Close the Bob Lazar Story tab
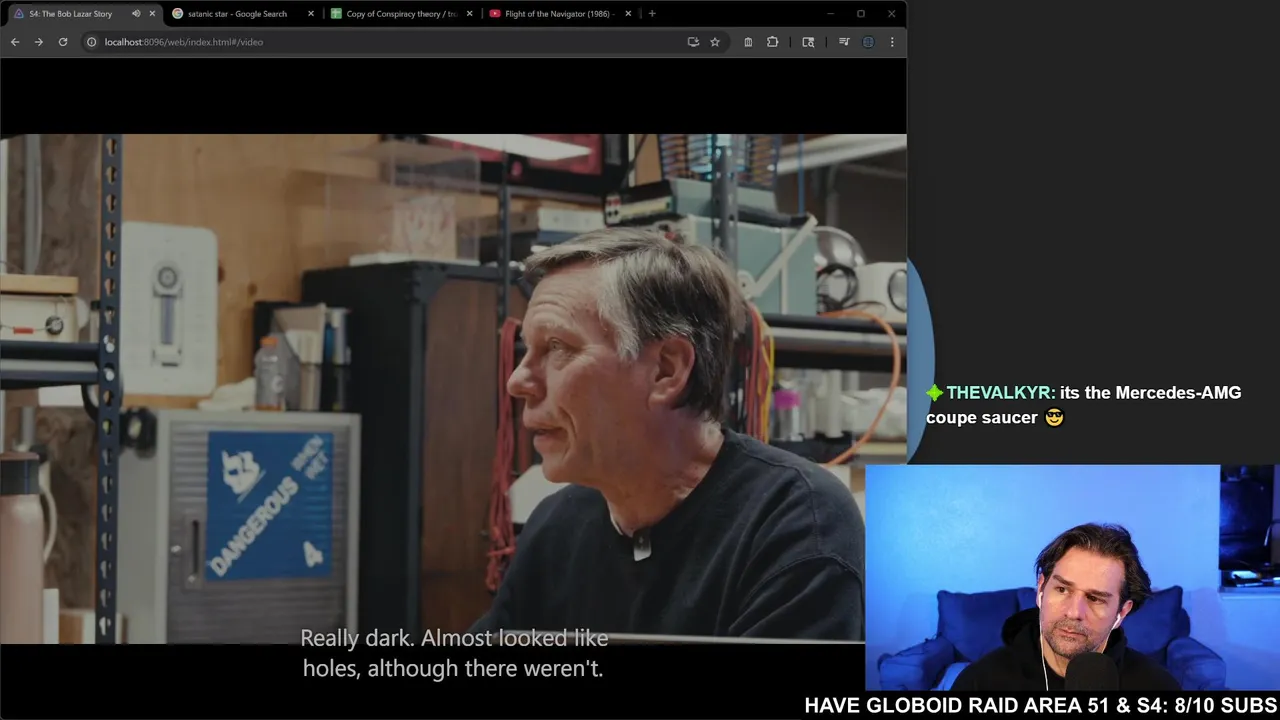Screen dimensions: 1280x720 152,14
